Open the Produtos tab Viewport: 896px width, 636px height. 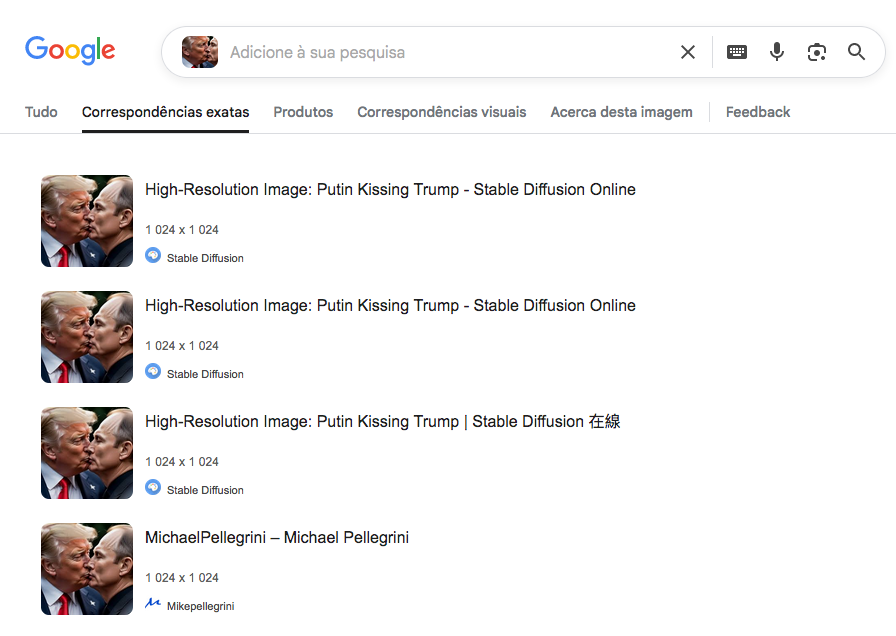point(303,112)
